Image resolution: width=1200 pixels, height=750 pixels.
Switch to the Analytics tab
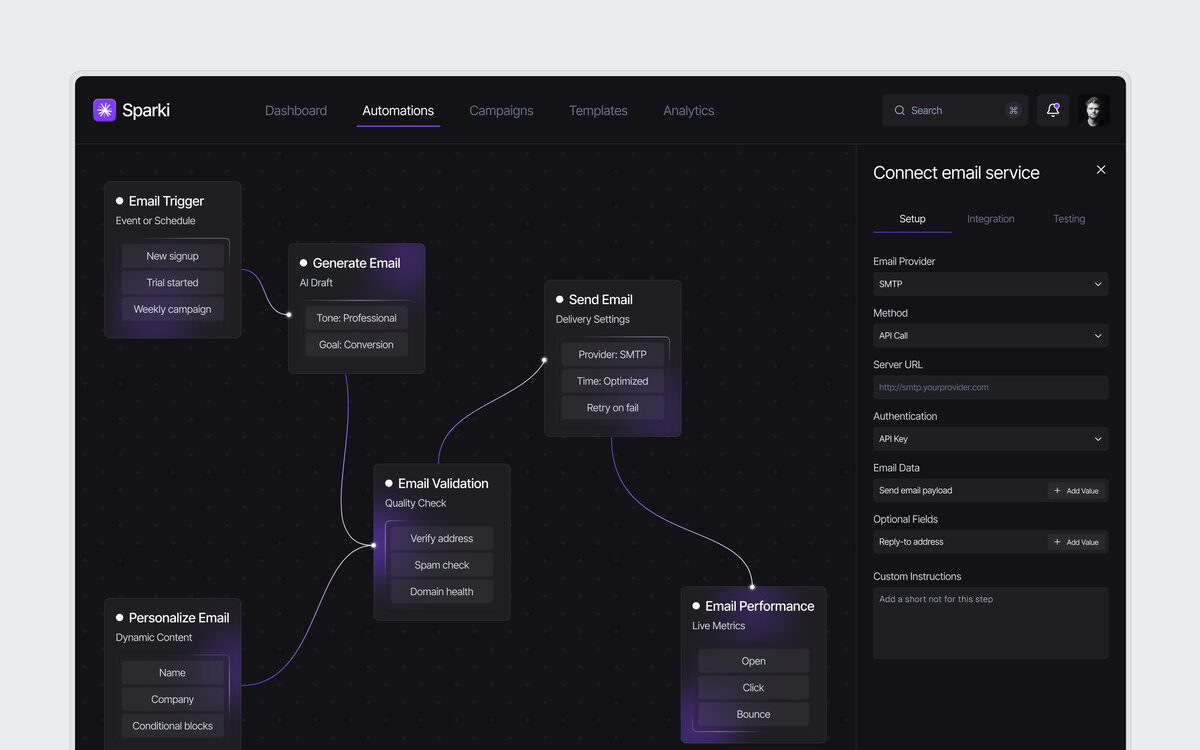689,111
